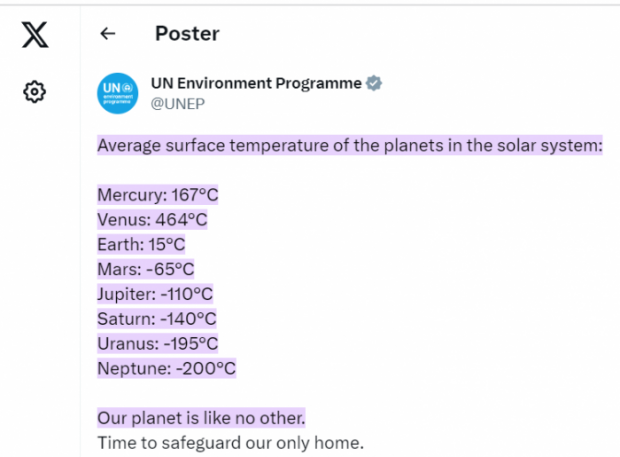Click the Earth: 15°C line
Screen dimensions: 620x457
coord(141,245)
